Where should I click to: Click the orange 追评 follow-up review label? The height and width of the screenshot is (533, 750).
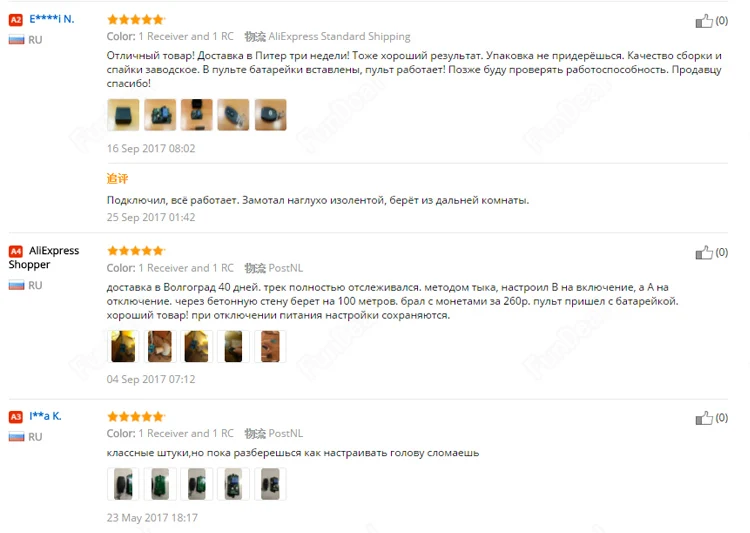117,178
